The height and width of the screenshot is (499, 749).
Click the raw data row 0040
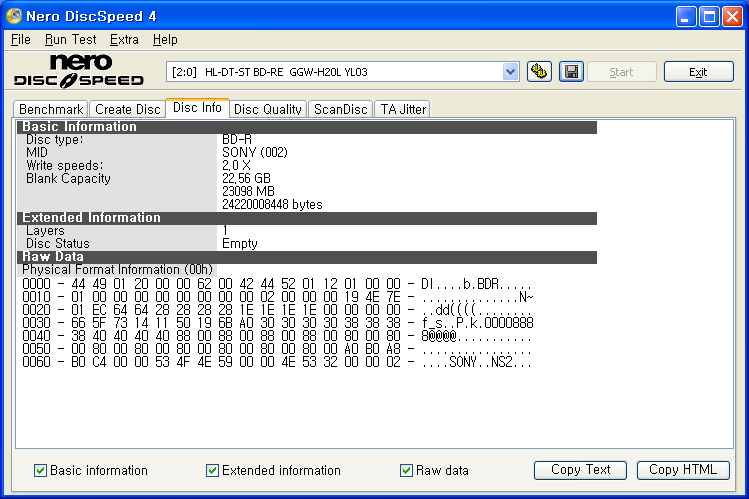click(277, 336)
